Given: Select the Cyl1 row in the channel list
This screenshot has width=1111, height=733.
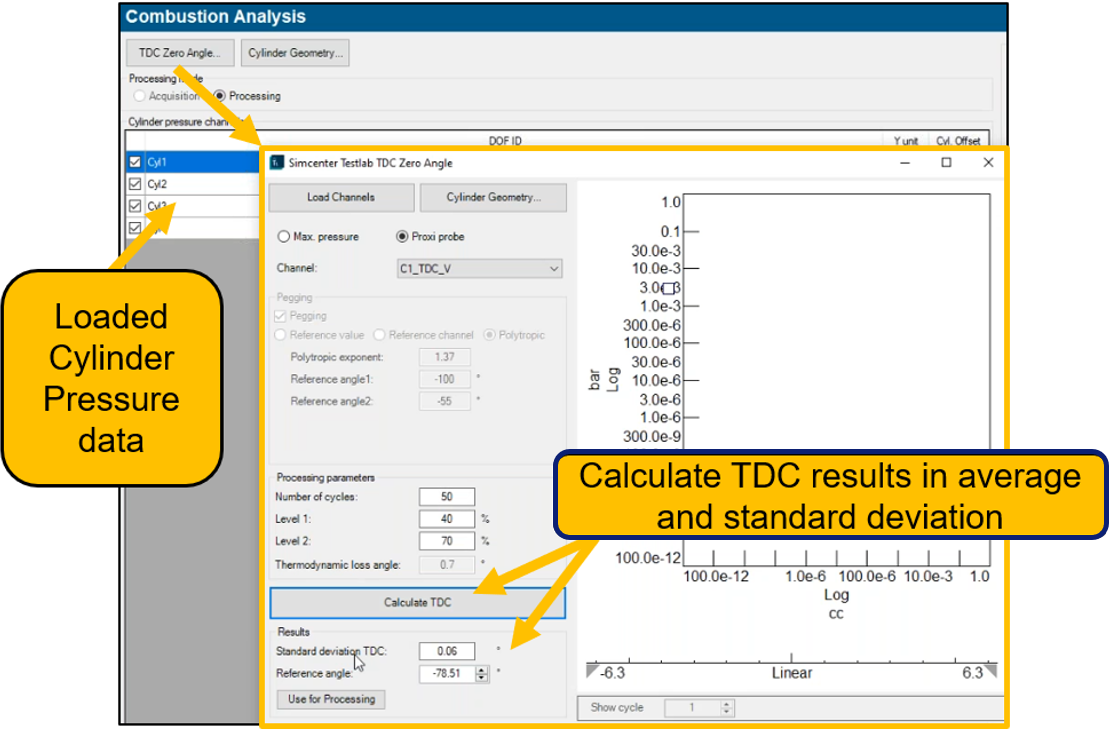Looking at the screenshot, I should [193, 162].
